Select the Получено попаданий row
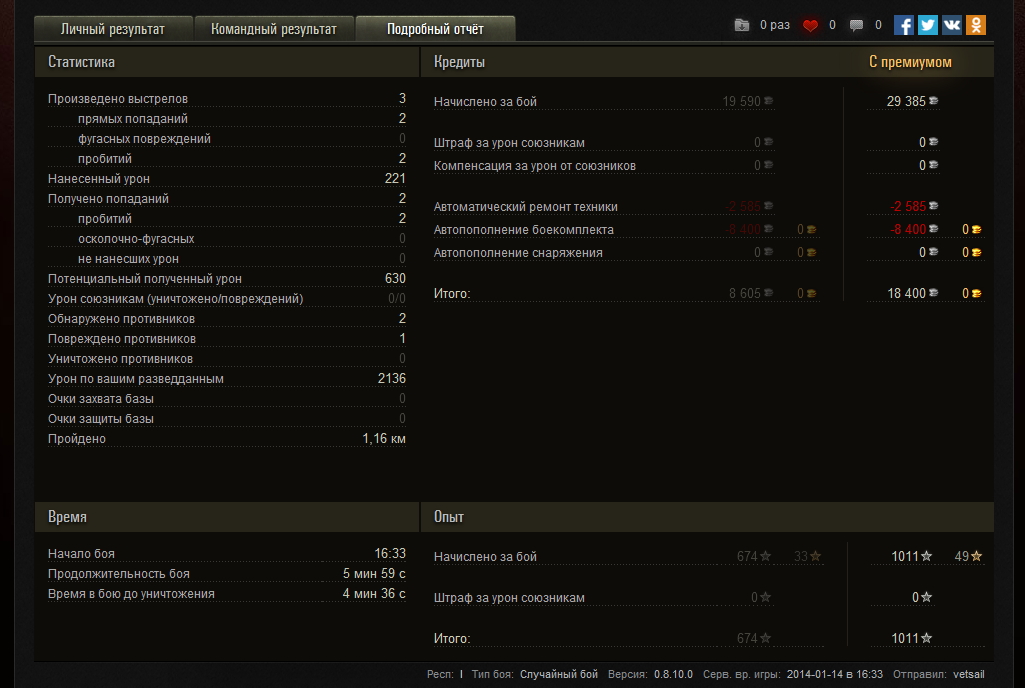 227,199
